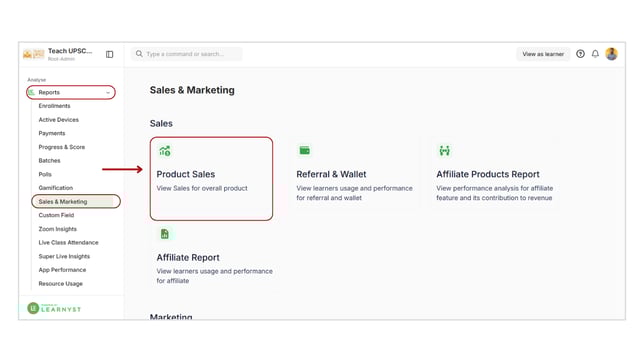The width and height of the screenshot is (644, 362).
Task: Open the Payments report
Action: (x=52, y=133)
